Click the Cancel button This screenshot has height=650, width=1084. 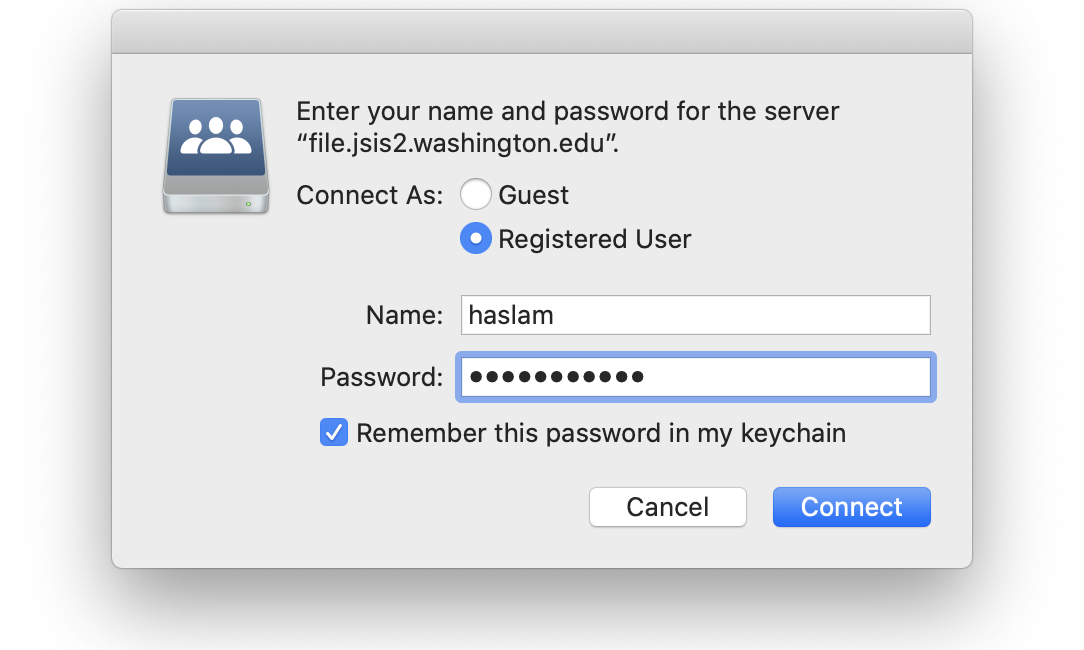668,507
